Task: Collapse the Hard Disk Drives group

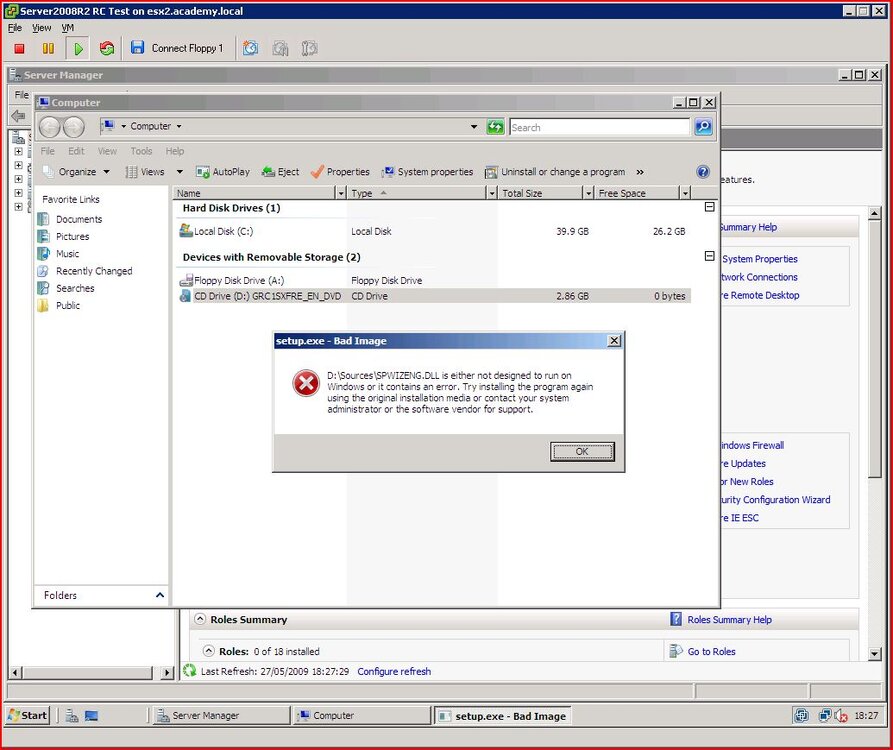Action: click(x=710, y=207)
